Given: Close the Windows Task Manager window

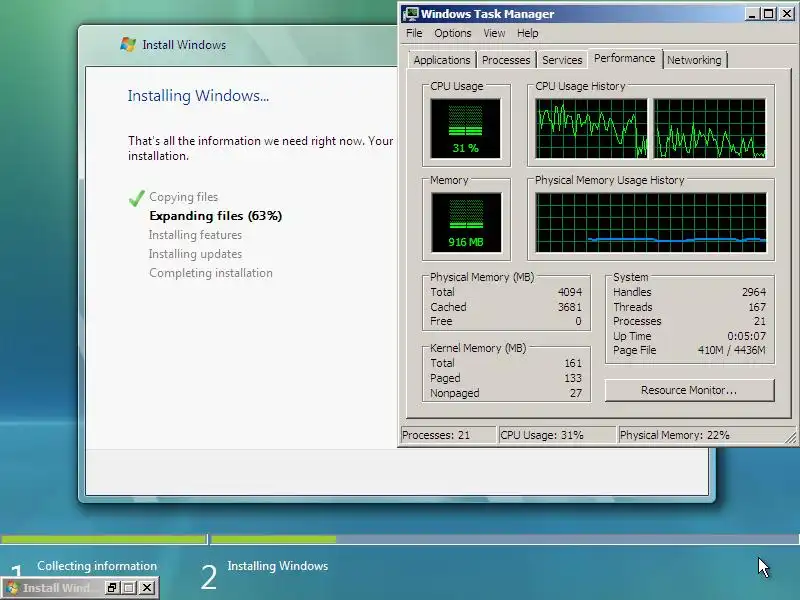Looking at the screenshot, I should (x=787, y=14).
